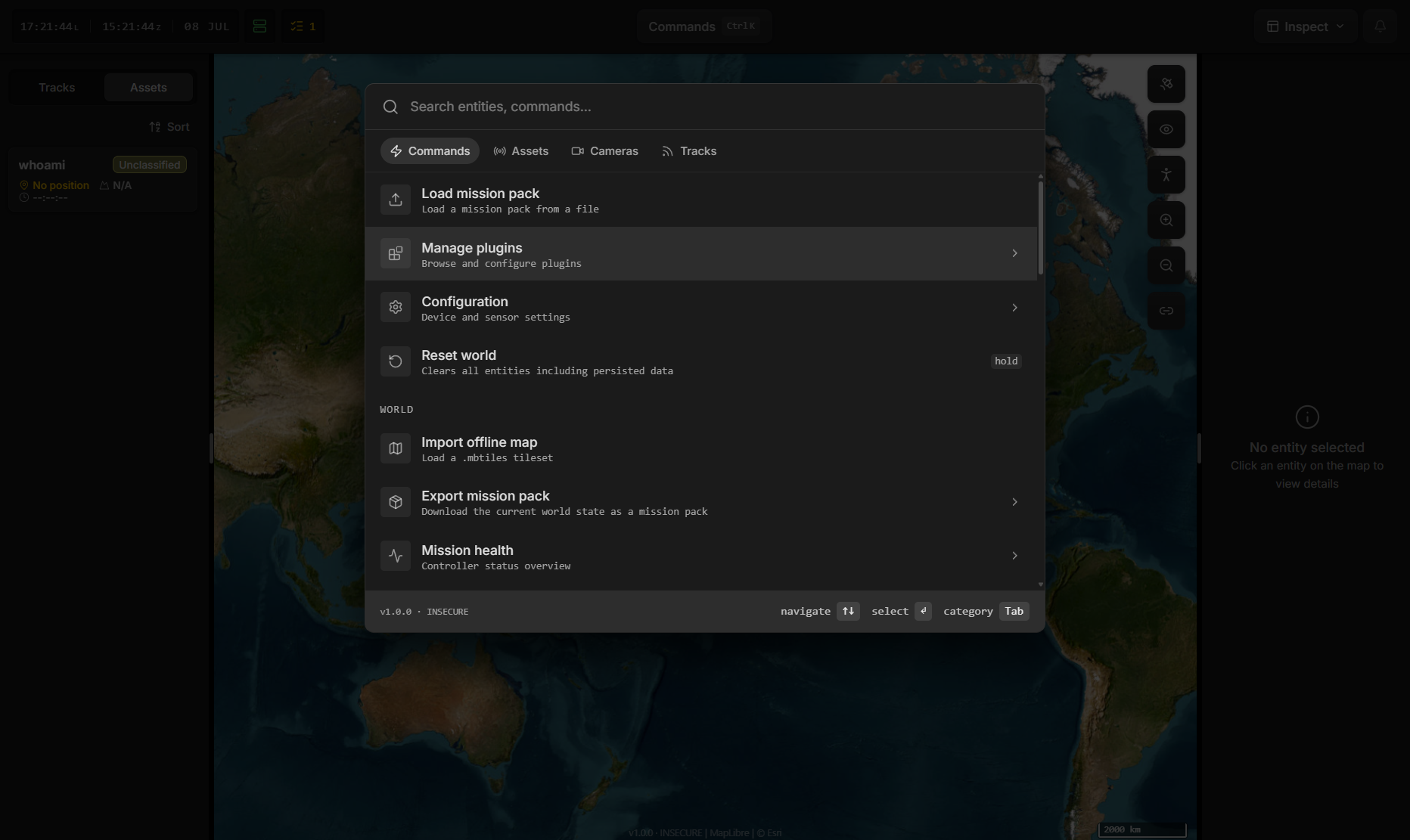Screen dimensions: 1410x840
Task: Click the green server status icon
Action: click(x=259, y=26)
